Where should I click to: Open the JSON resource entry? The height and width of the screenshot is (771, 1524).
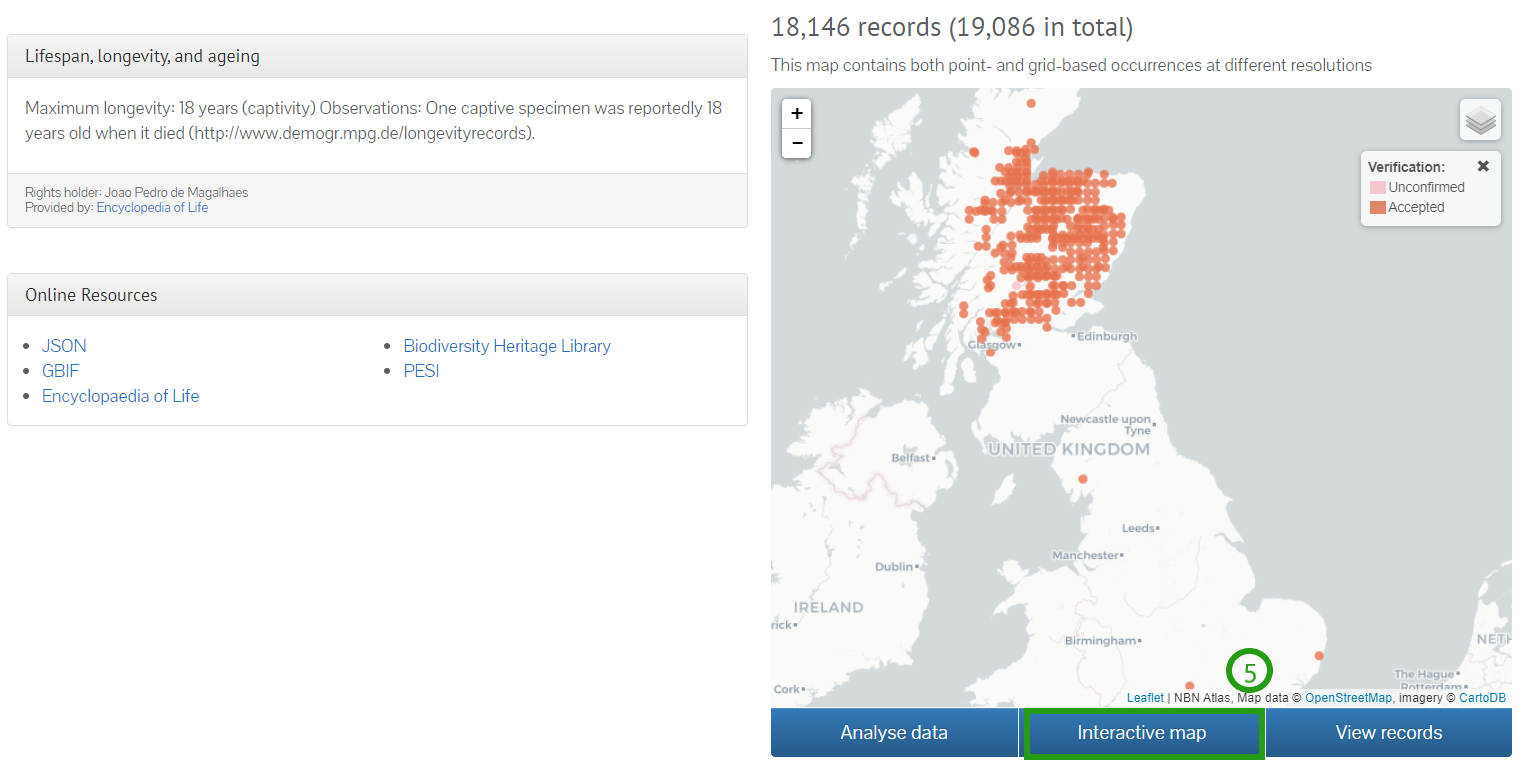coord(63,345)
